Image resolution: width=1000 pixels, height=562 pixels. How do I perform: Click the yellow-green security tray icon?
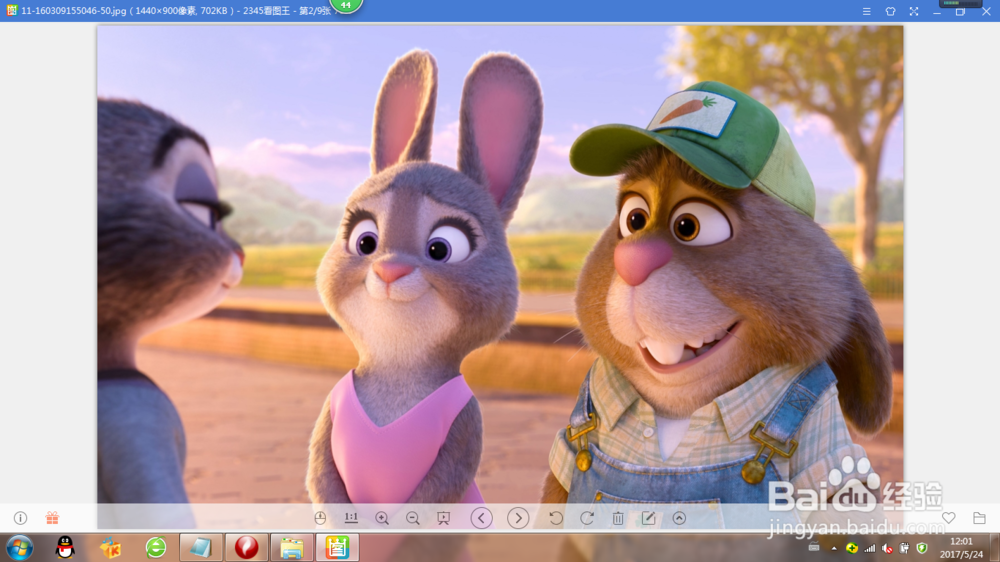point(851,548)
